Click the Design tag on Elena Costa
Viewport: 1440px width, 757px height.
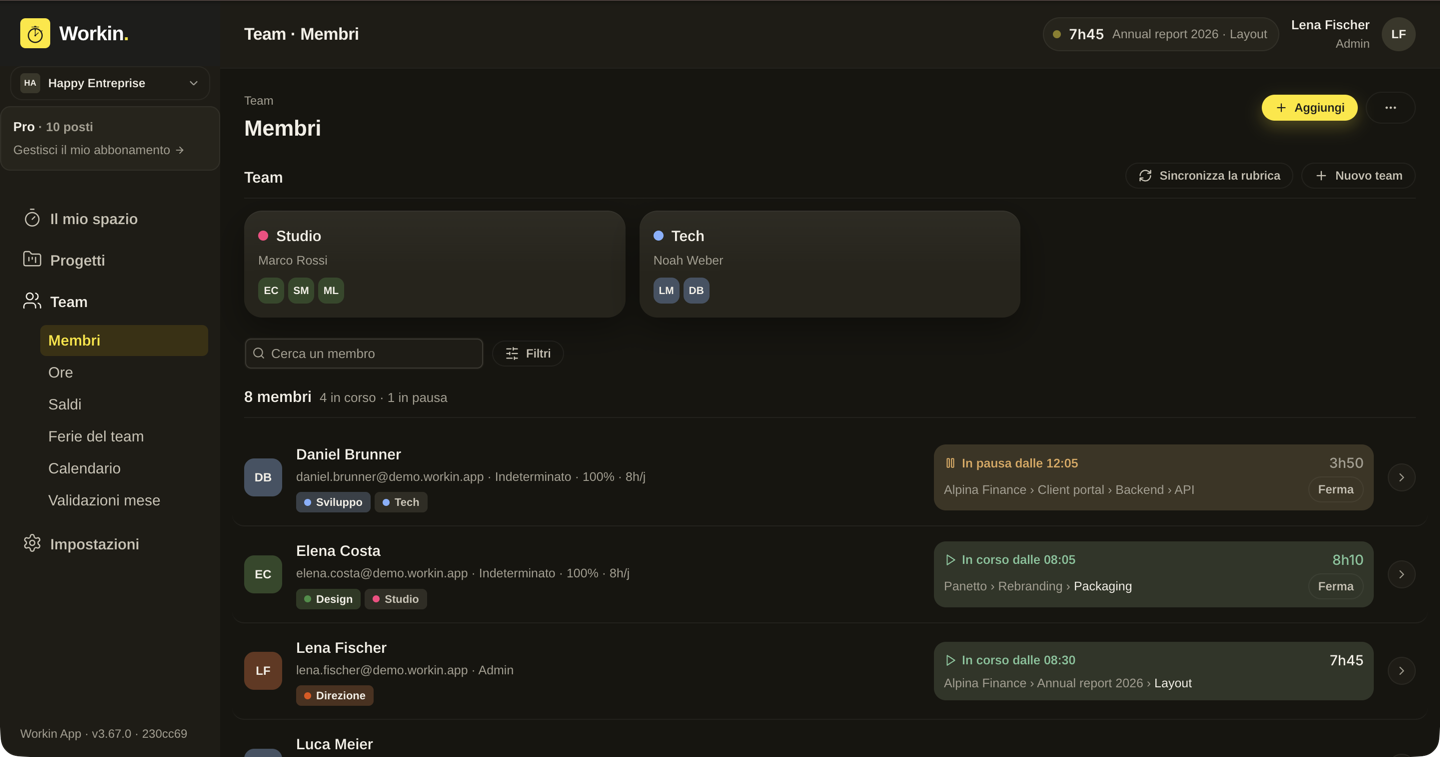(x=328, y=599)
